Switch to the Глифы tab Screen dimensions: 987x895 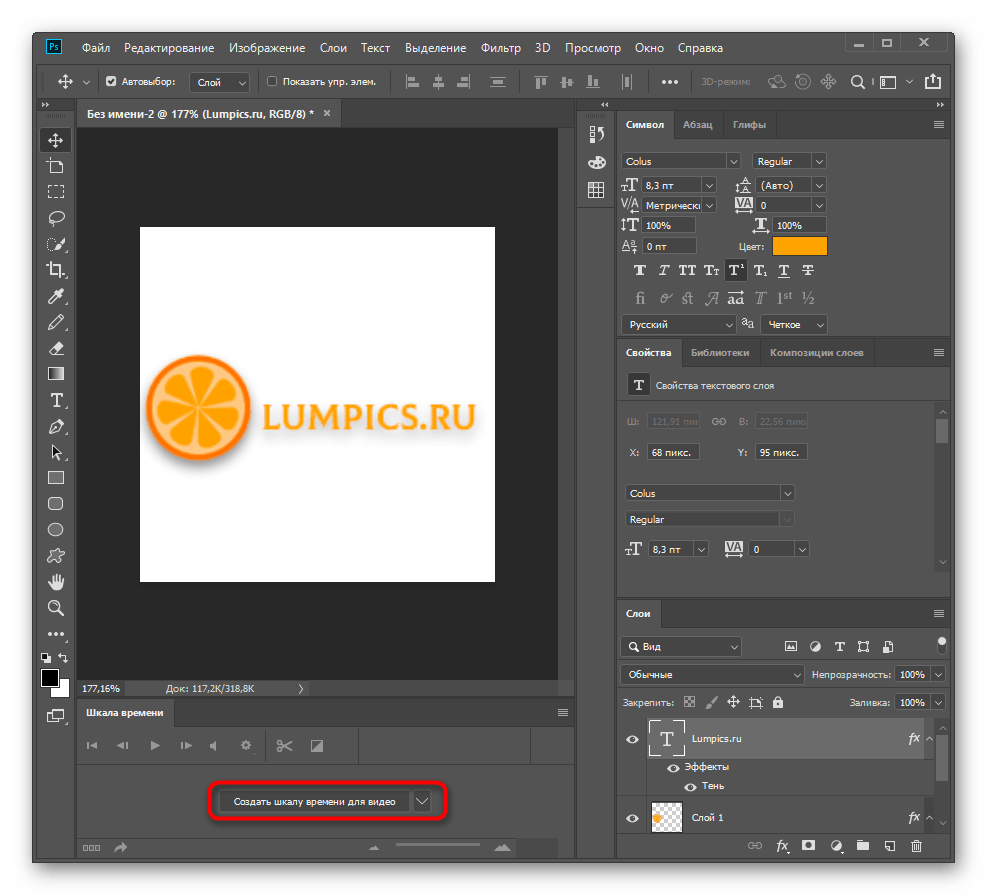coord(749,125)
